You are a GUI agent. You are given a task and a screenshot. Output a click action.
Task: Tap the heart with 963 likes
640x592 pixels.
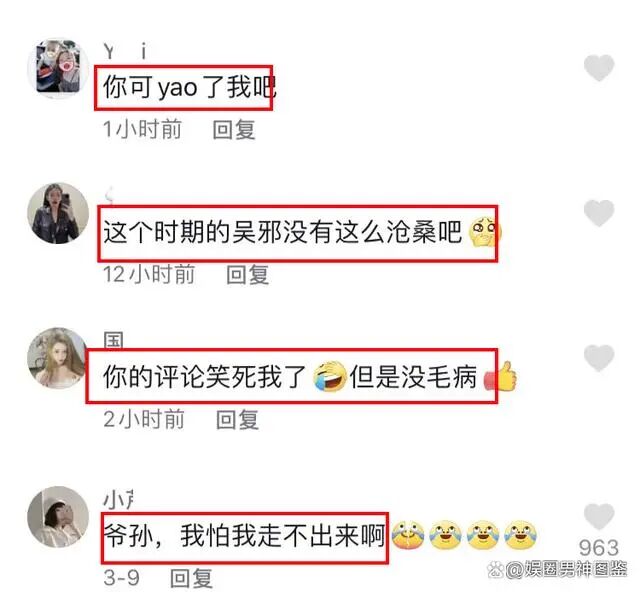click(x=599, y=517)
